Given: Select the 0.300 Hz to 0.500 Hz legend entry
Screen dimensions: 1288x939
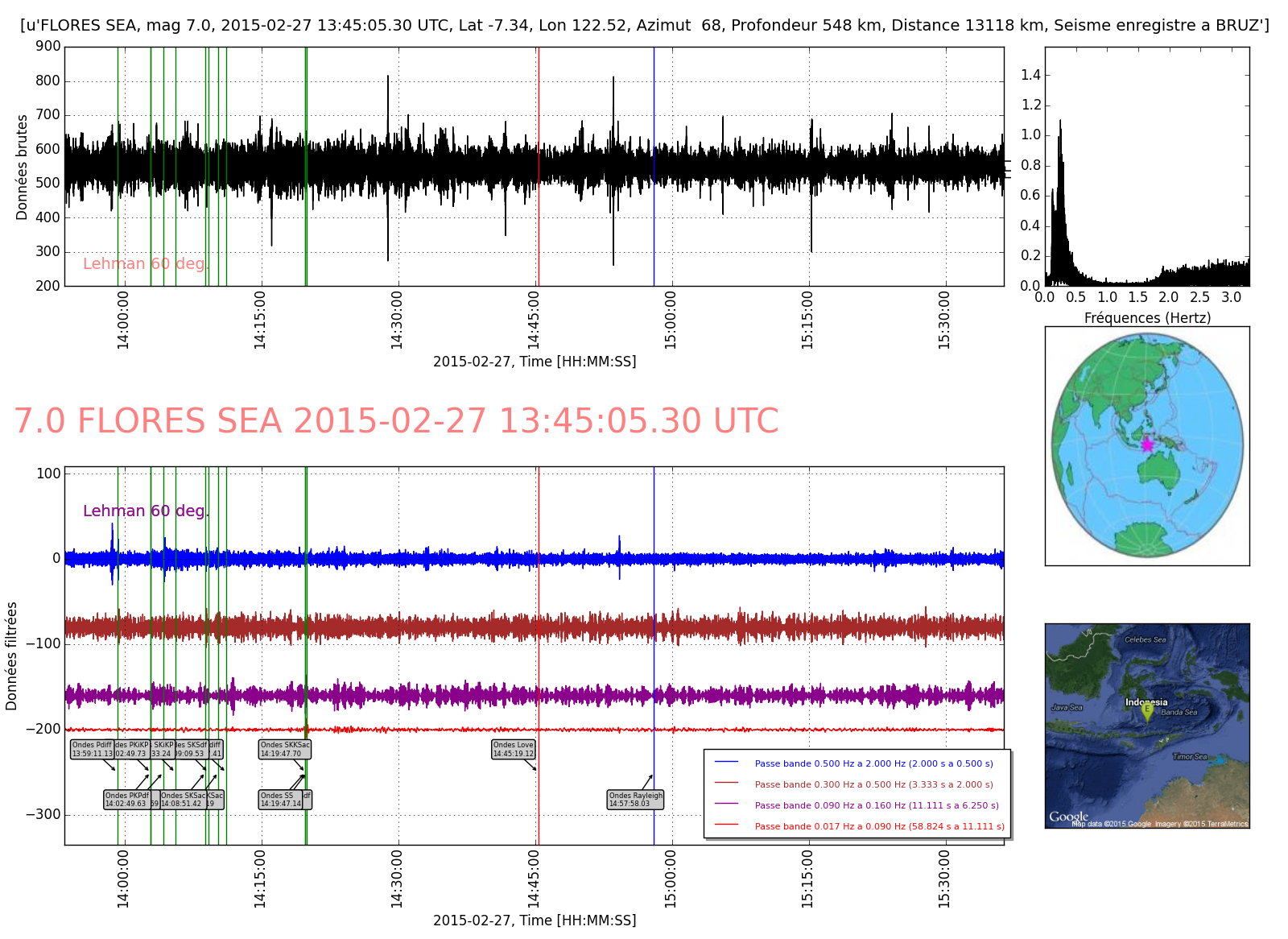Looking at the screenshot, I should coord(873,784).
